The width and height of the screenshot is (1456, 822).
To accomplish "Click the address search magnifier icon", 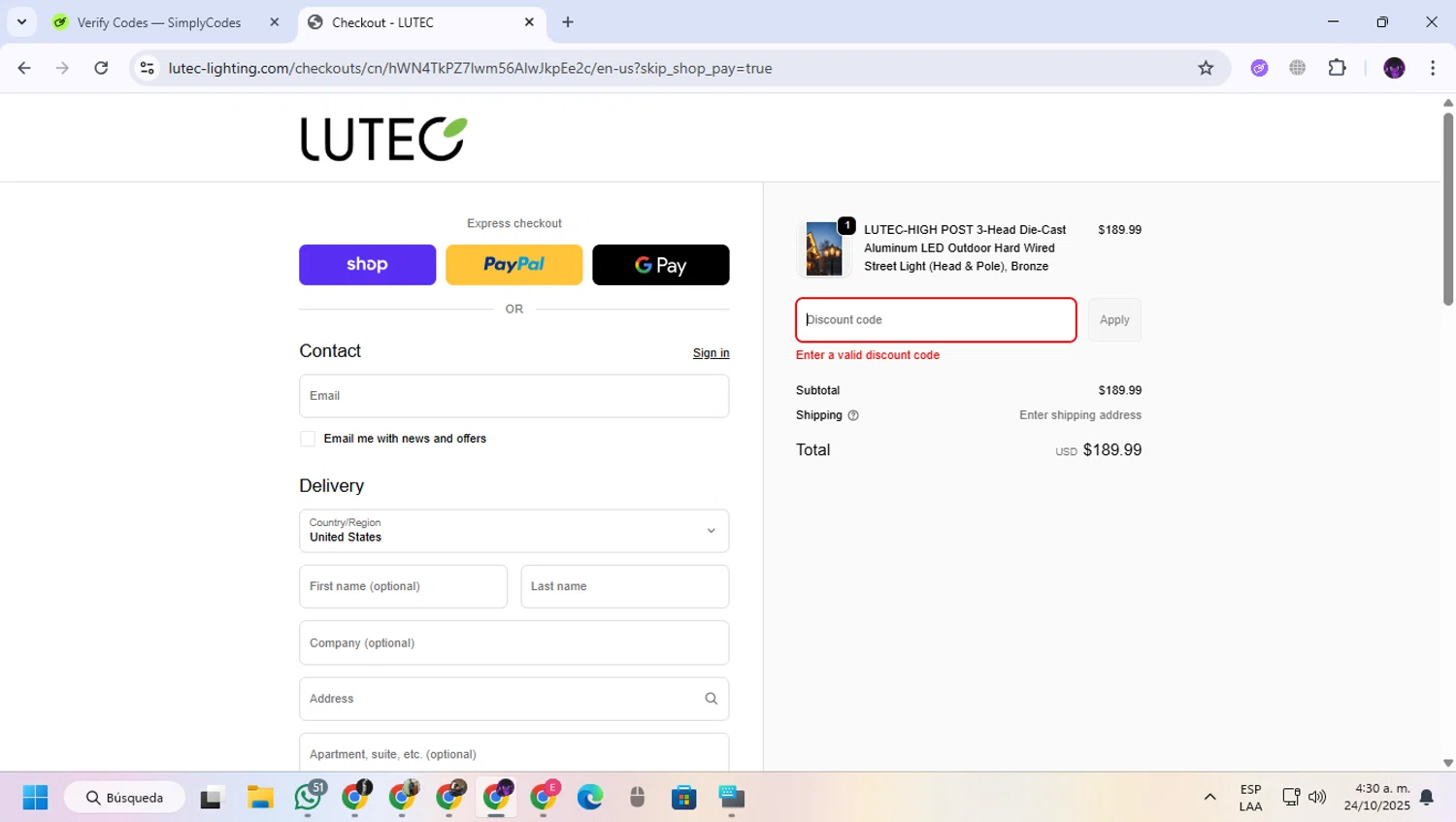I will (x=711, y=699).
